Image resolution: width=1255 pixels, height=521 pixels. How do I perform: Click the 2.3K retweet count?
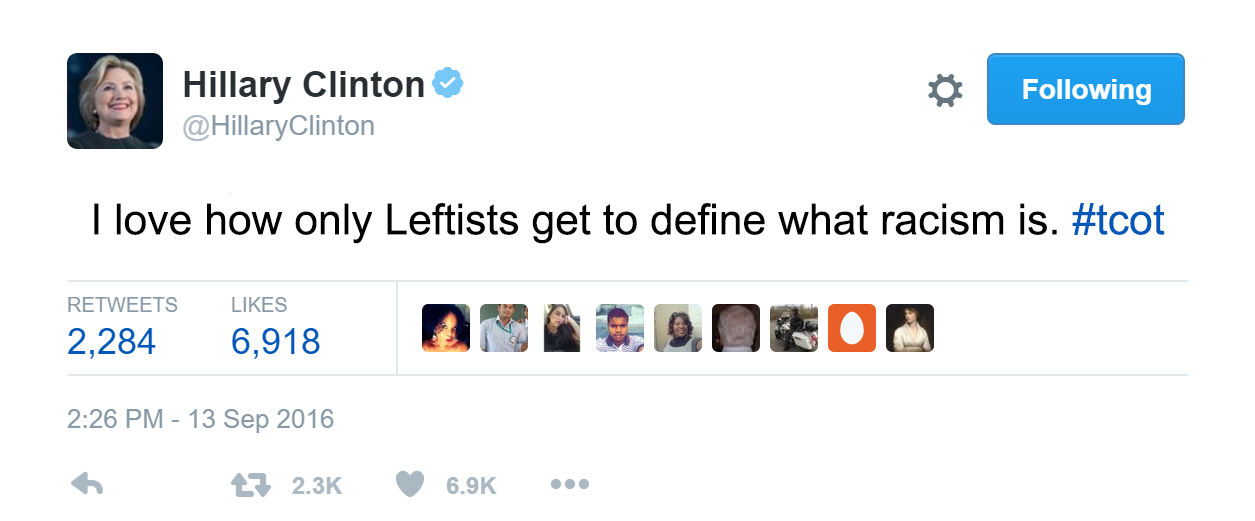point(317,486)
